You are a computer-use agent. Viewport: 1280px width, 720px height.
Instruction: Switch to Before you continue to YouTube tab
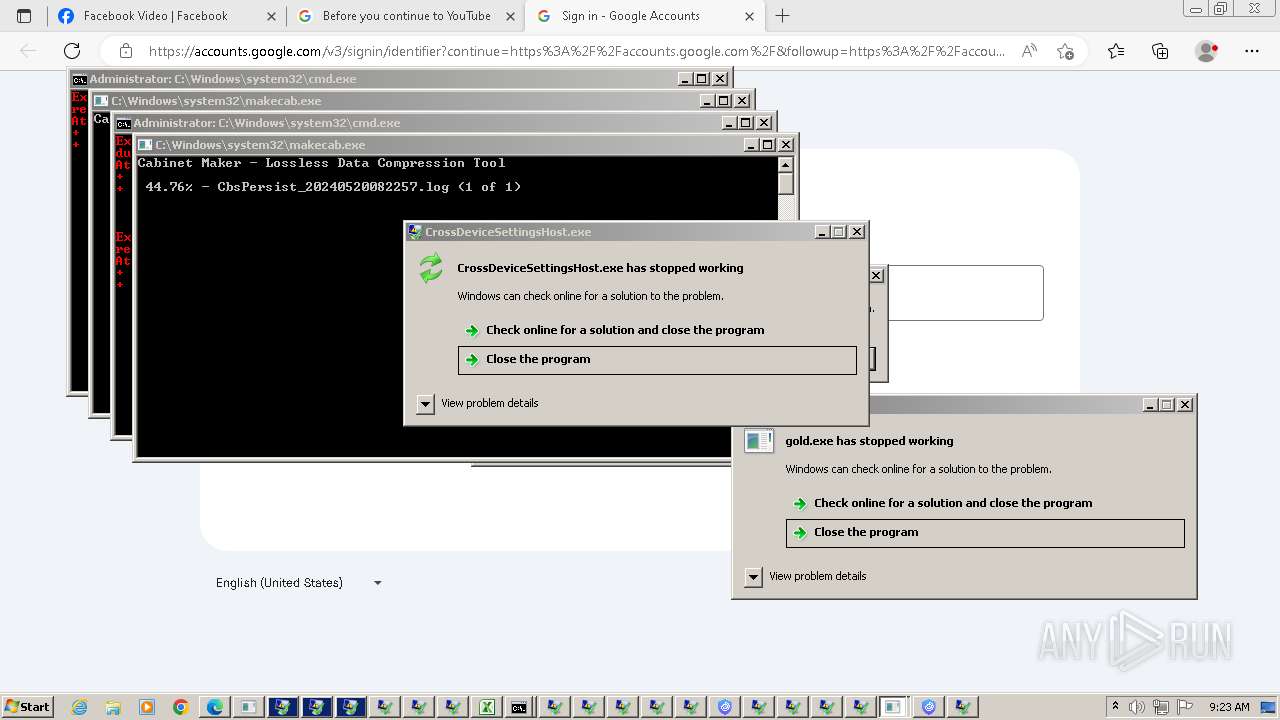tap(405, 16)
